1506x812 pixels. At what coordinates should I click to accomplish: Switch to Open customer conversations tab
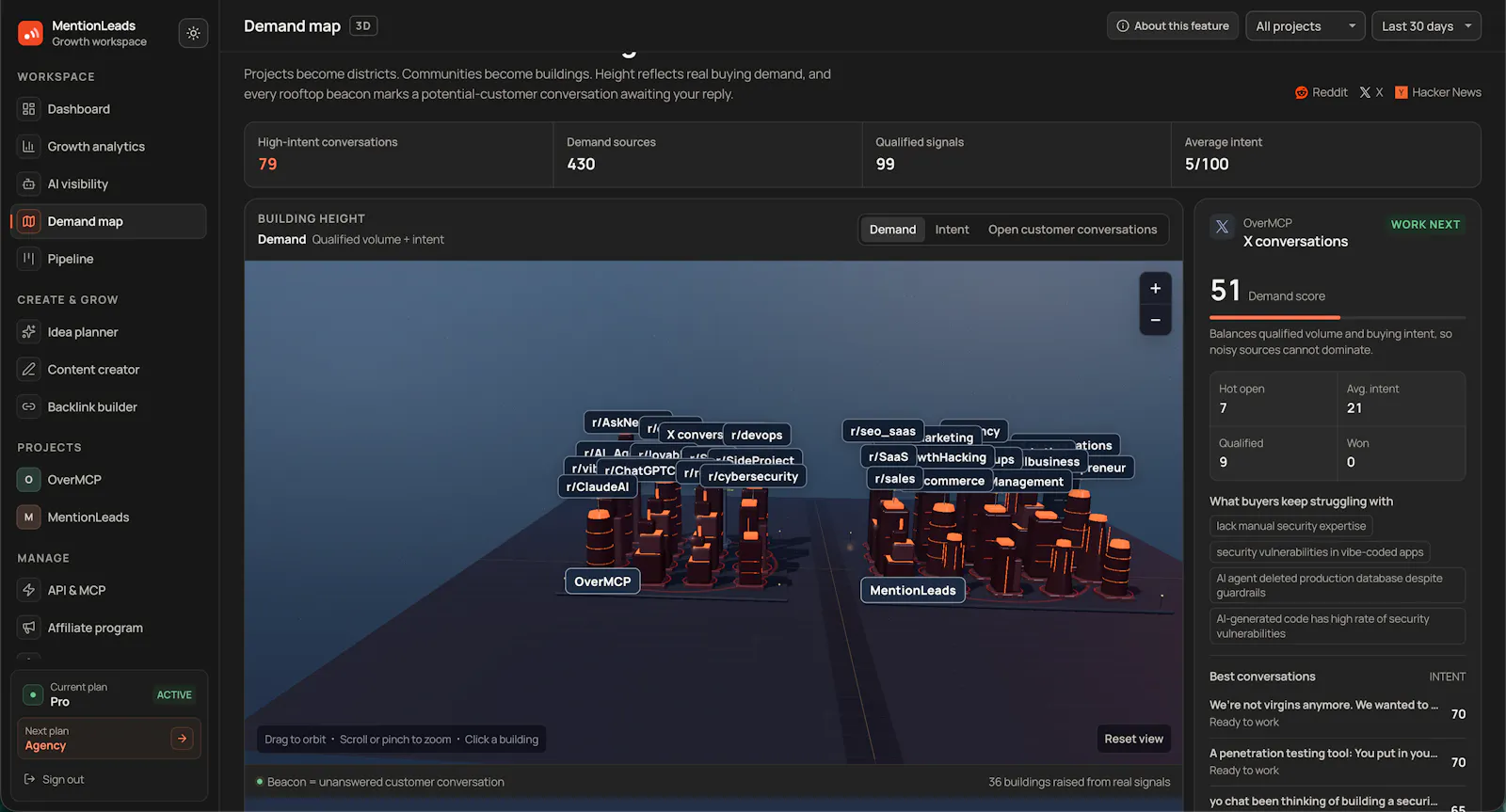[1072, 230]
